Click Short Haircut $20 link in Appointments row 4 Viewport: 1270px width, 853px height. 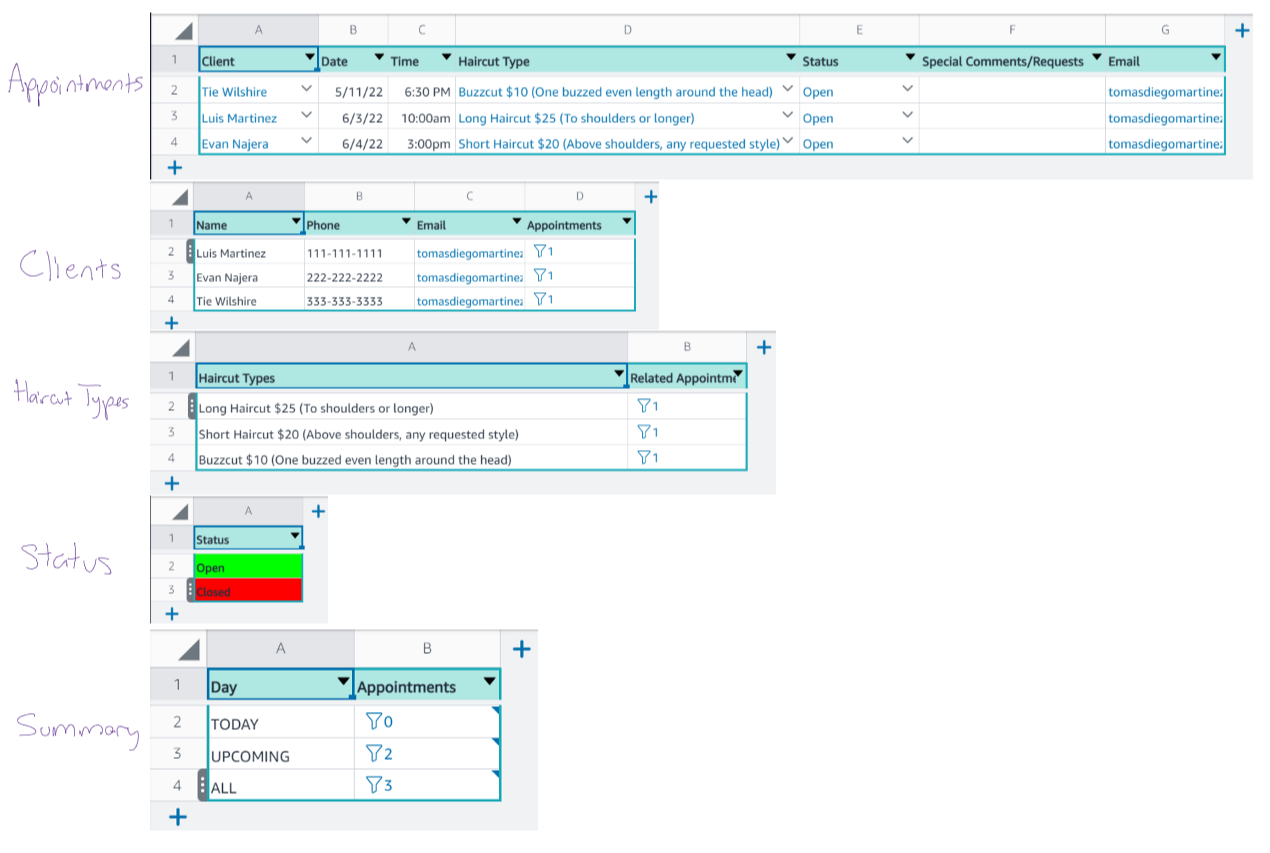619,144
